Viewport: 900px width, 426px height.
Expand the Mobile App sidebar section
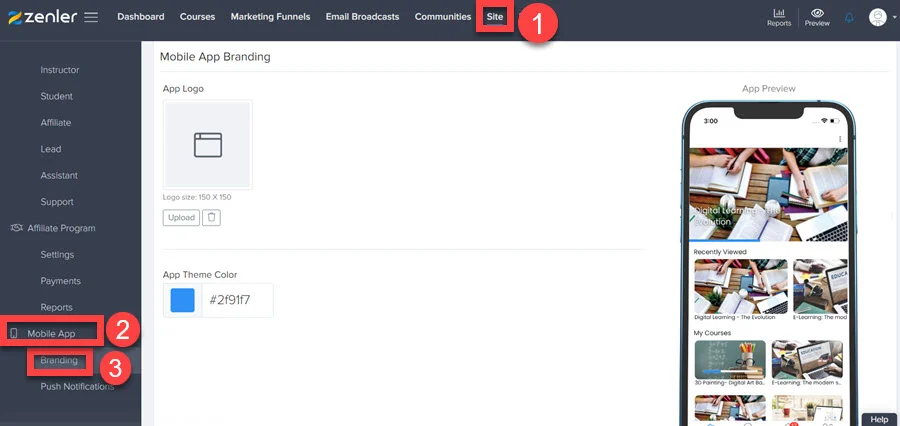pyautogui.click(x=51, y=334)
